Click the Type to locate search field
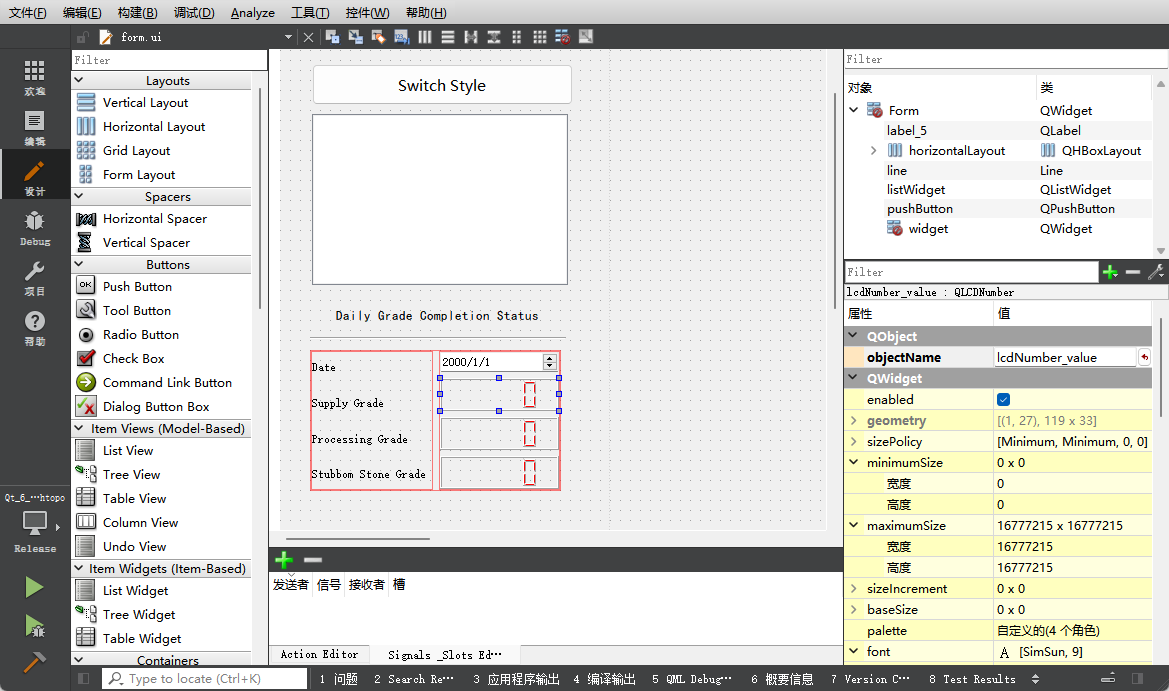 tap(205, 679)
